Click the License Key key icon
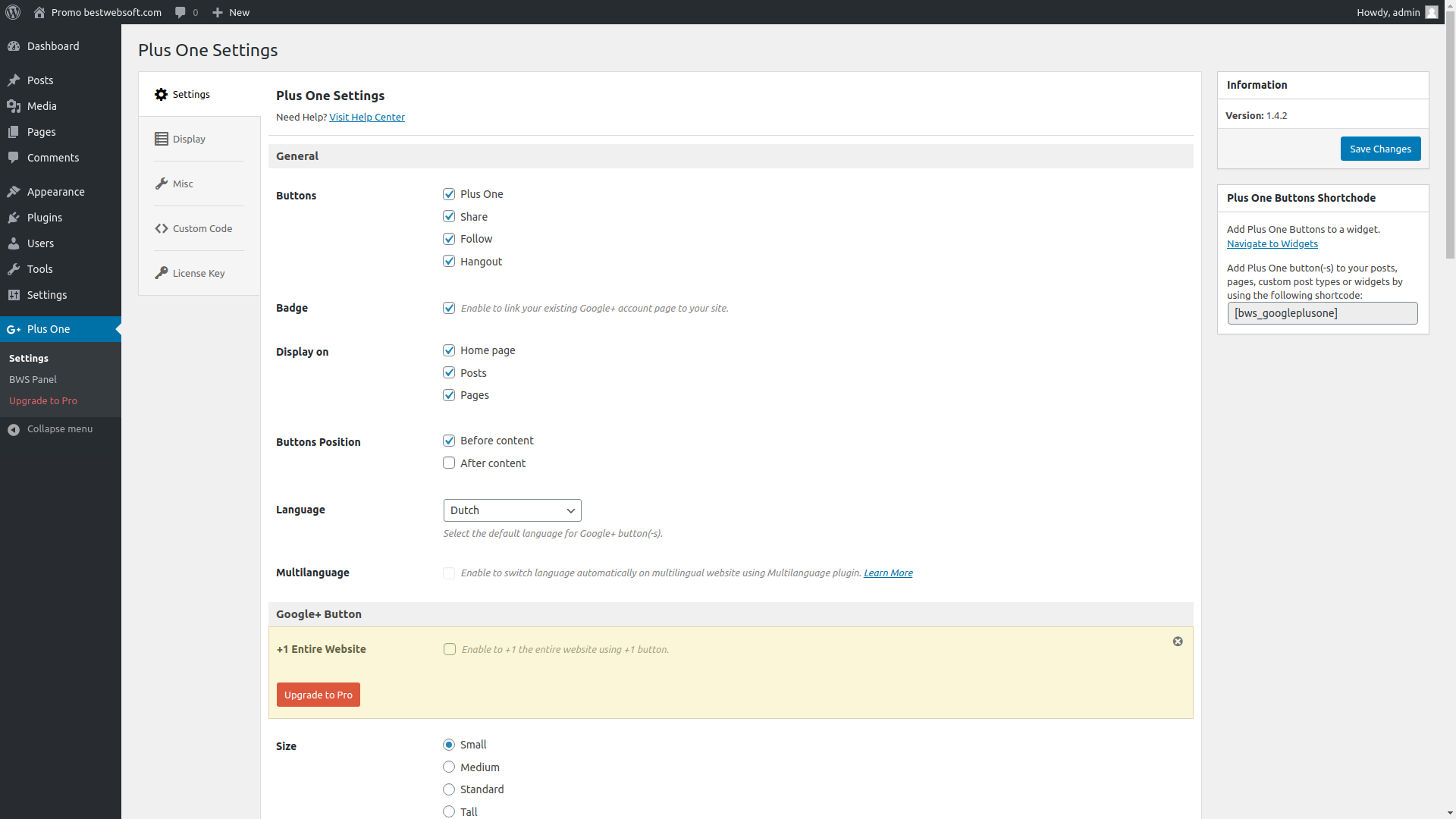1456x819 pixels. (x=162, y=273)
